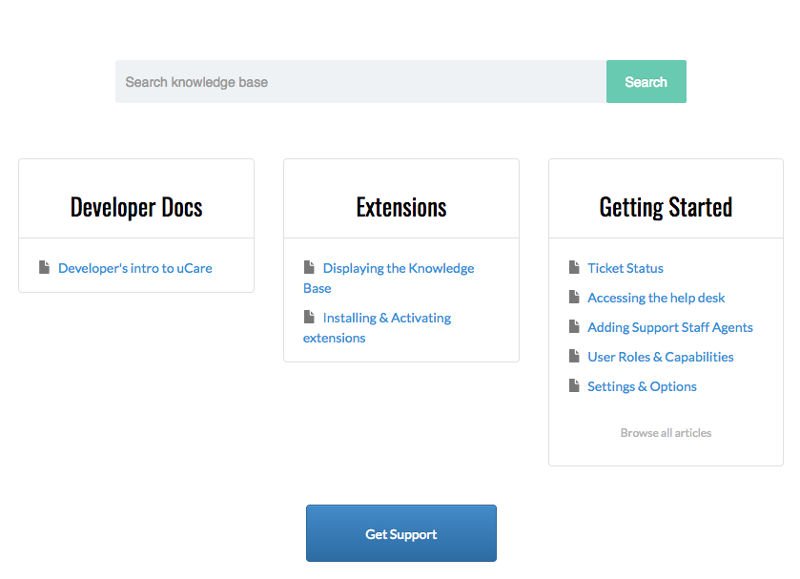Image resolution: width=800 pixels, height=579 pixels.
Task: Focus the Search knowledge base field
Action: point(360,82)
